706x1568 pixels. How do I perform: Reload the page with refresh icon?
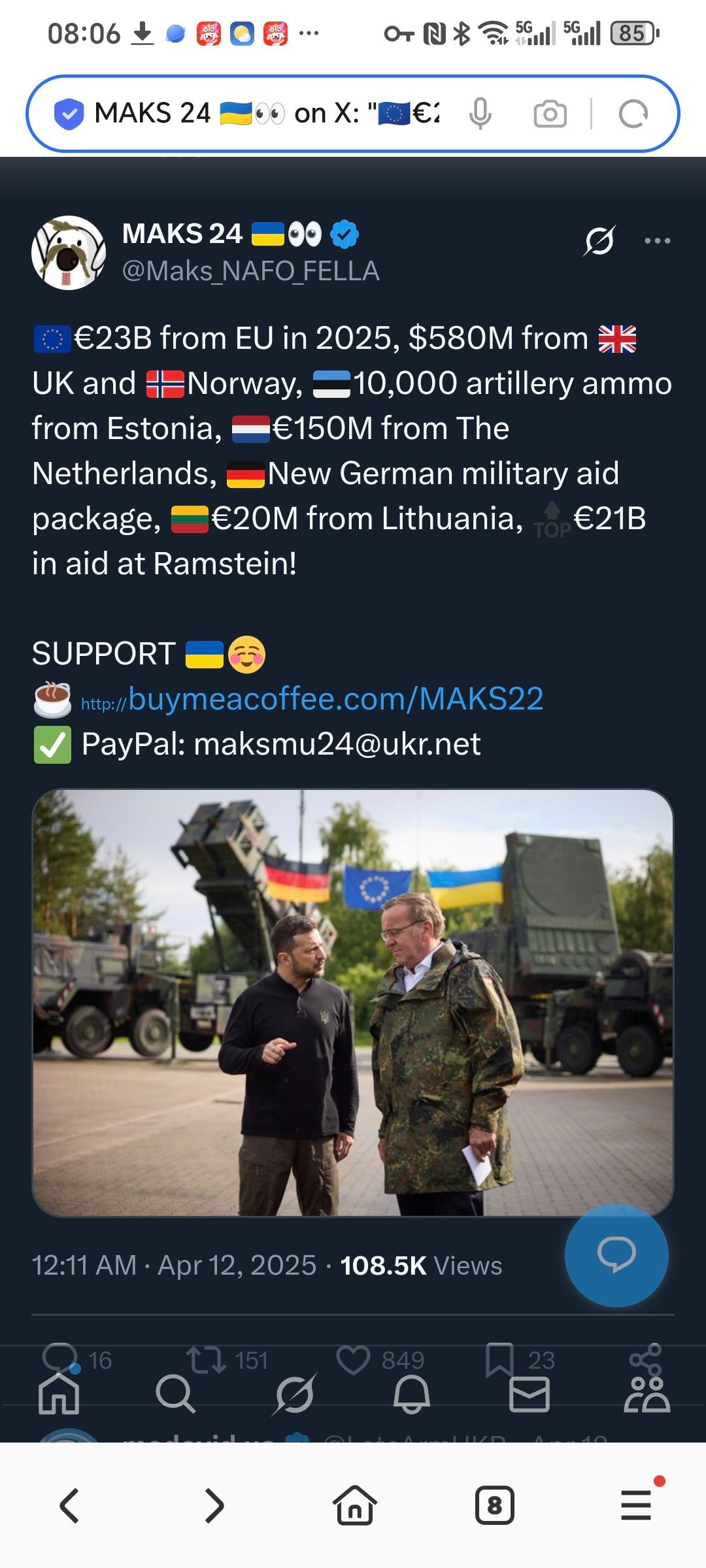pos(633,114)
